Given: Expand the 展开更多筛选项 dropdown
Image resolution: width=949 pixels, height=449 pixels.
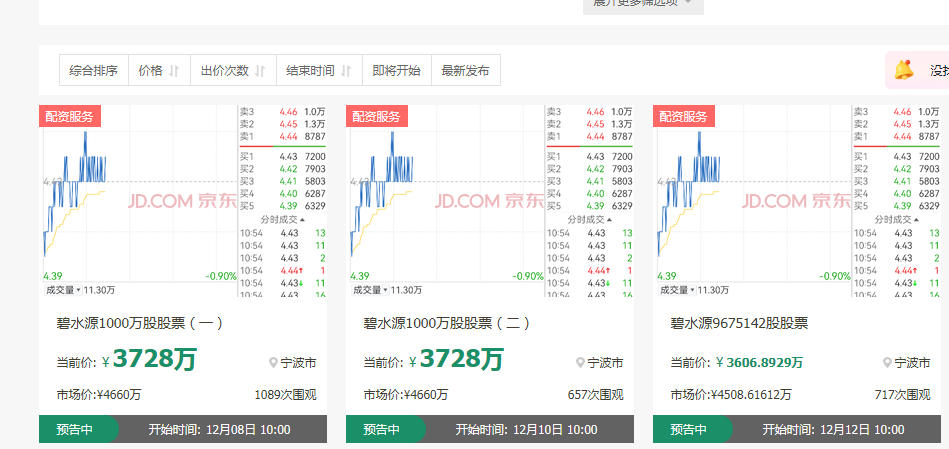Looking at the screenshot, I should 643,5.
